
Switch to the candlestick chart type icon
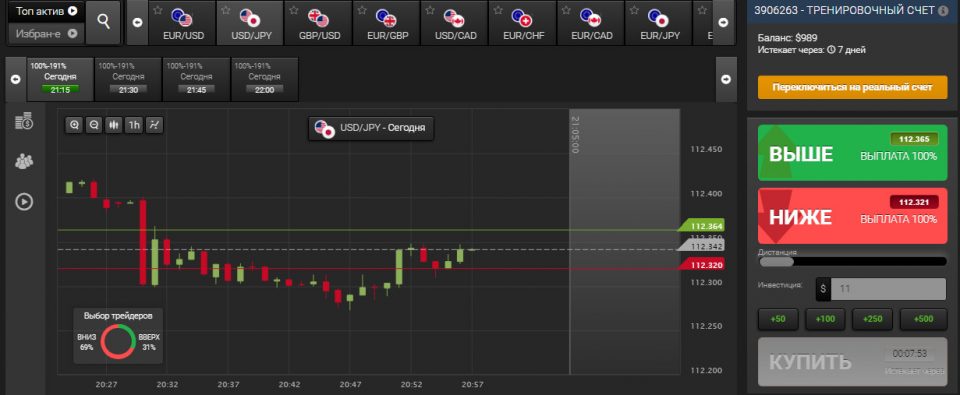point(113,125)
